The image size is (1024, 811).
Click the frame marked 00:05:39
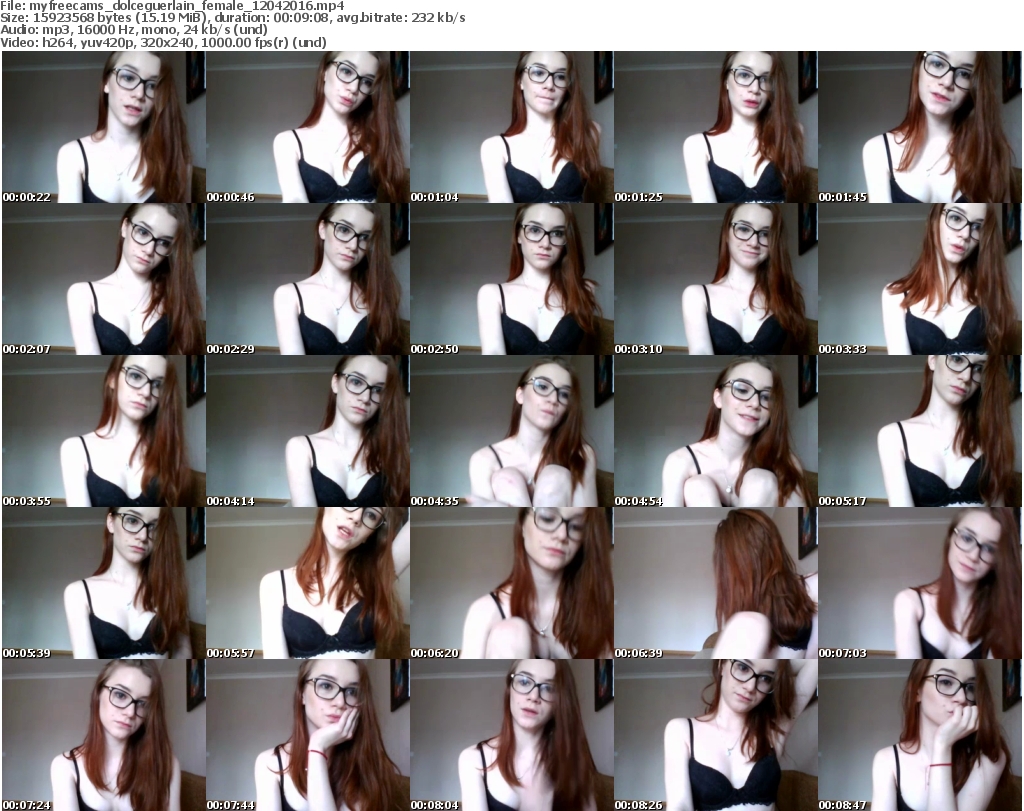(x=104, y=583)
